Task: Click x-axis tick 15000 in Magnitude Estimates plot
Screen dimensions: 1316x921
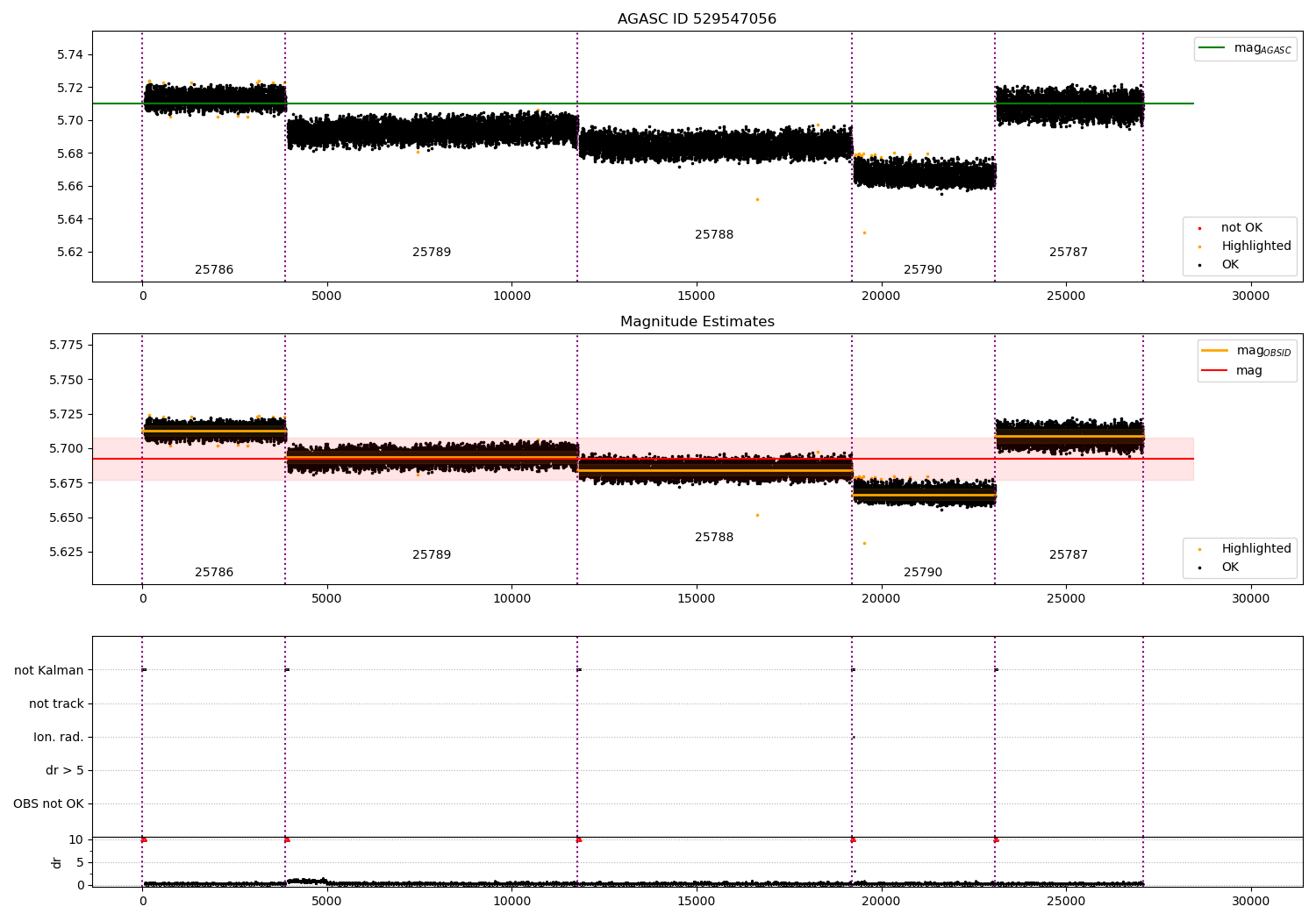Action: coord(697,598)
